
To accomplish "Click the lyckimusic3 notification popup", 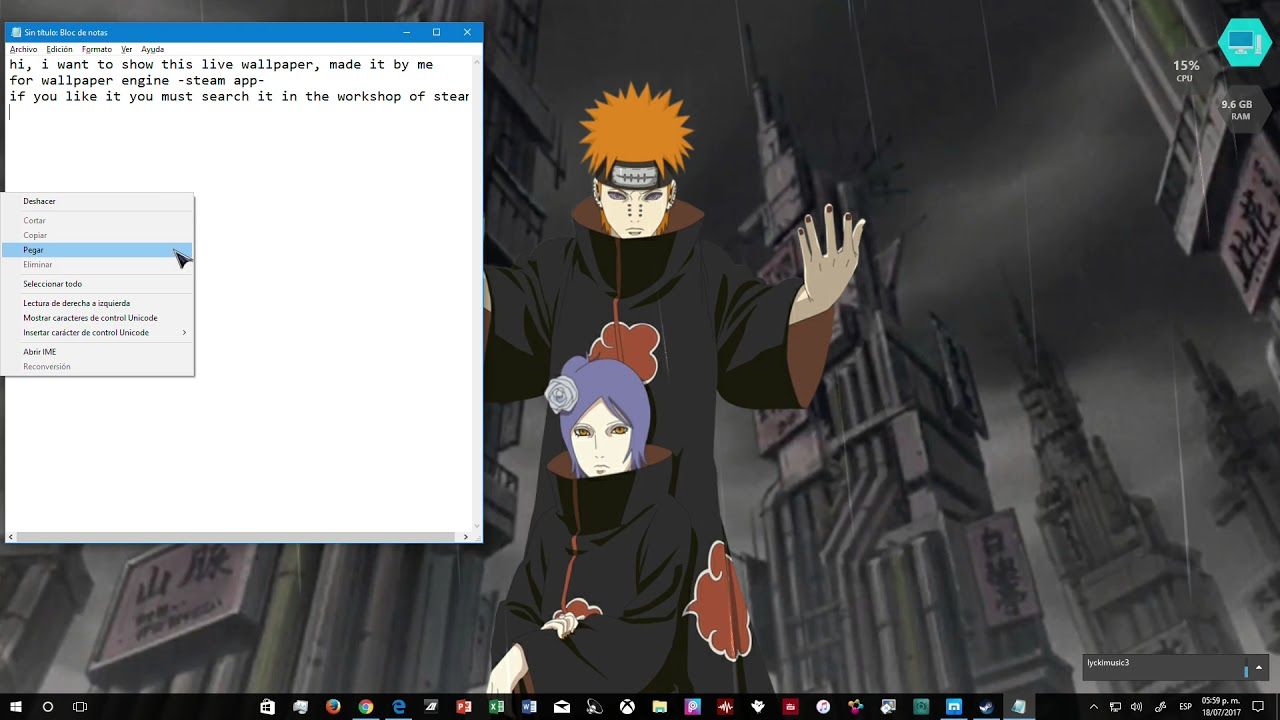I will [x=1175, y=667].
